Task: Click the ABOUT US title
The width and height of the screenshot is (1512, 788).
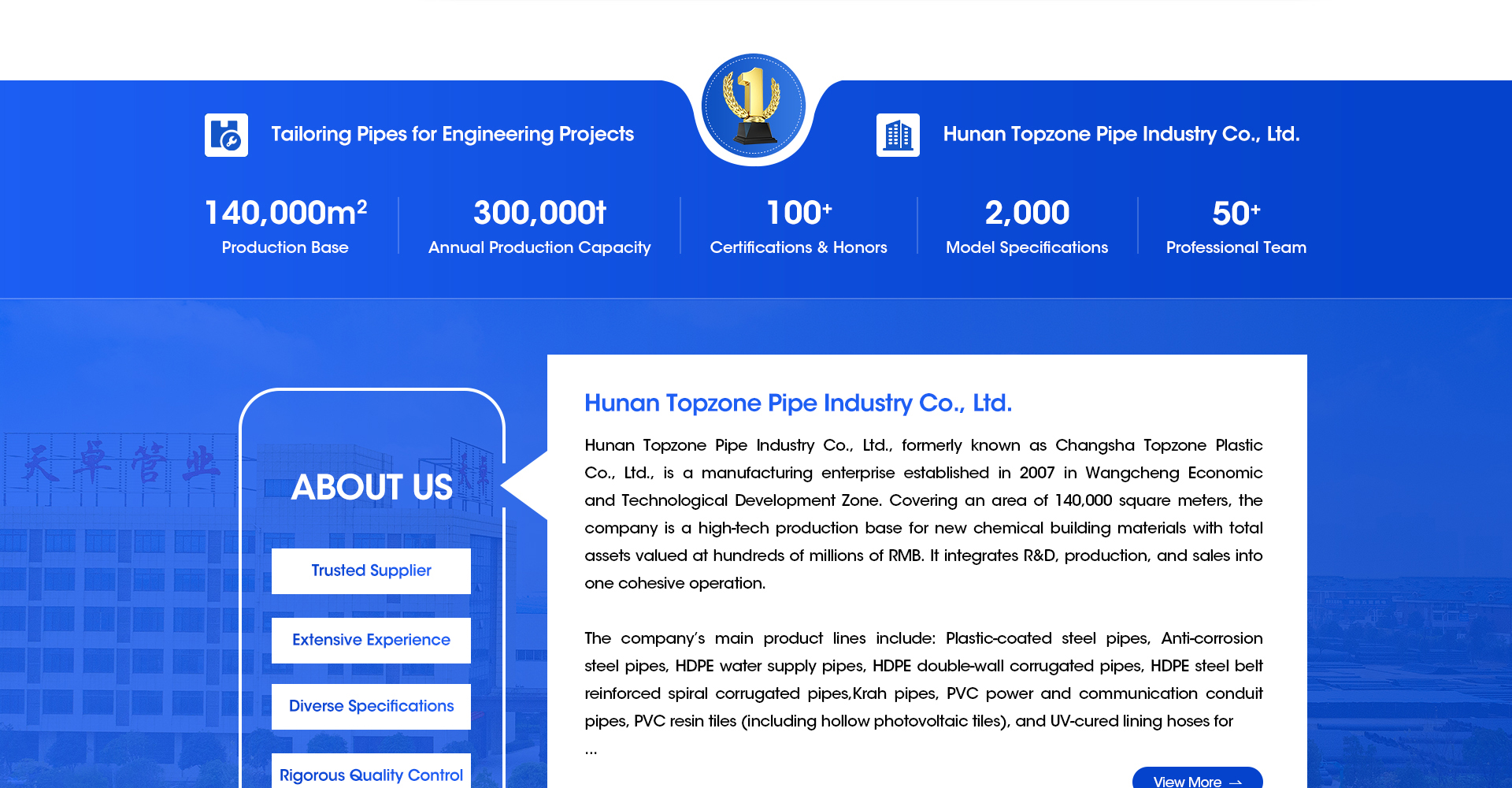Action: coord(372,487)
